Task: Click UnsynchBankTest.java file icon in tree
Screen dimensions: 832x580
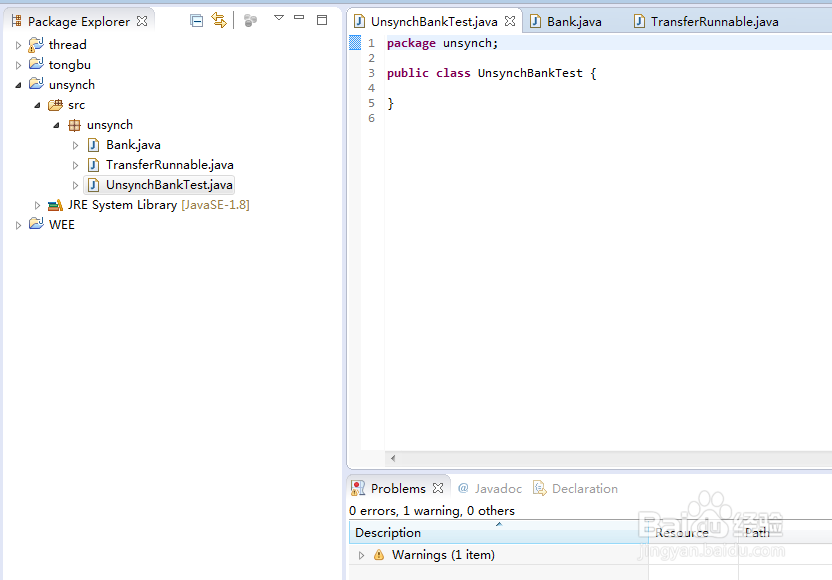Action: coord(93,185)
